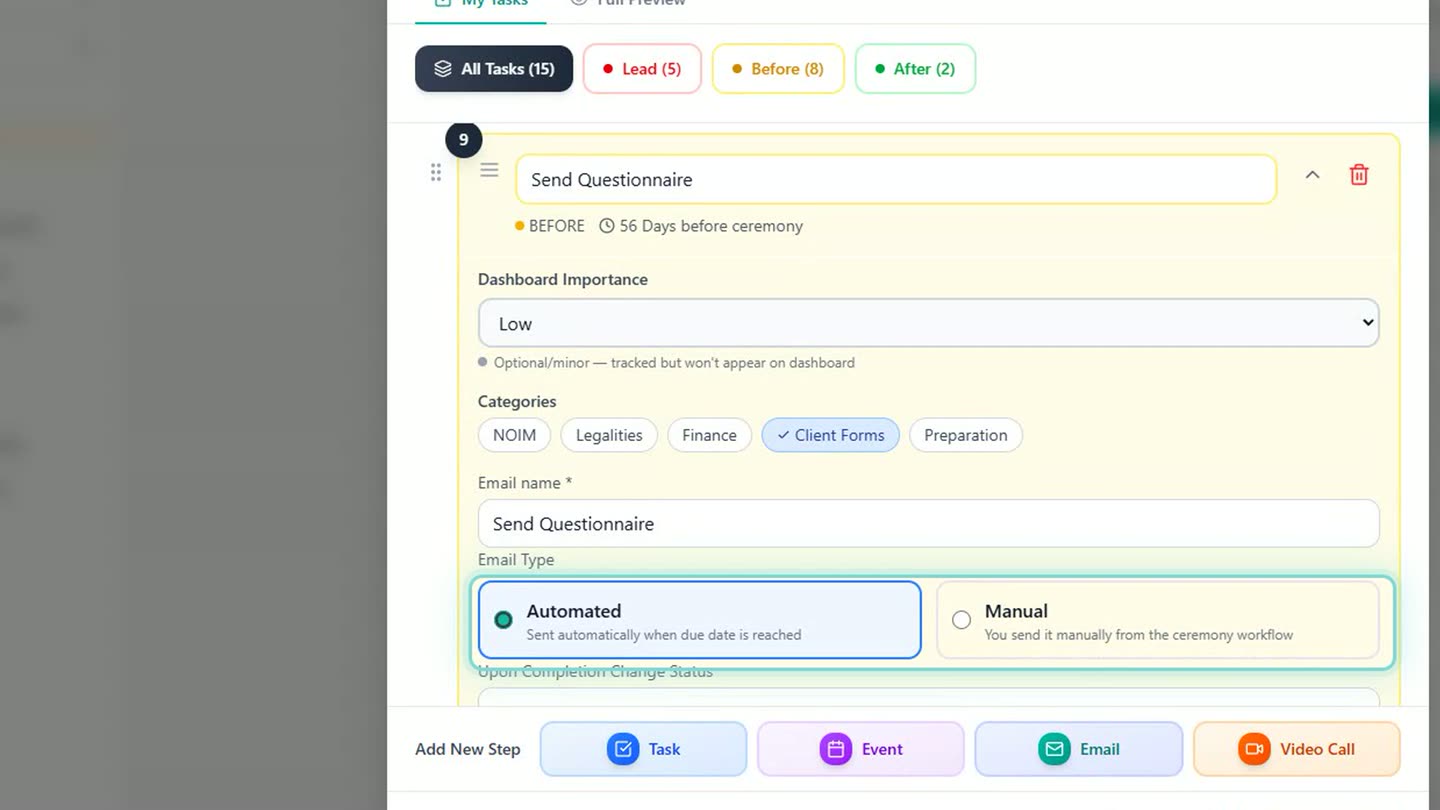Screen dimensions: 1440x810
Task: Add a new Video Call step
Action: pos(1296,749)
